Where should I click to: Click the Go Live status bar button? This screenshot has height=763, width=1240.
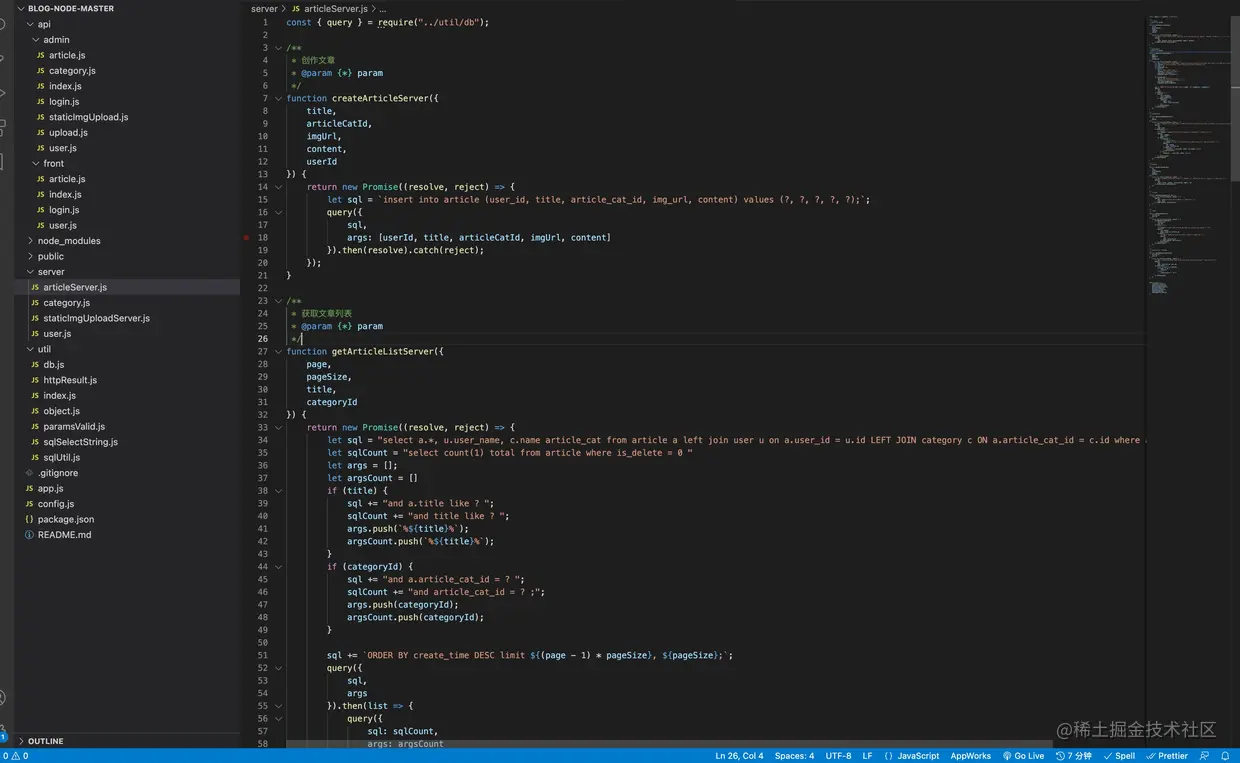tap(1023, 756)
